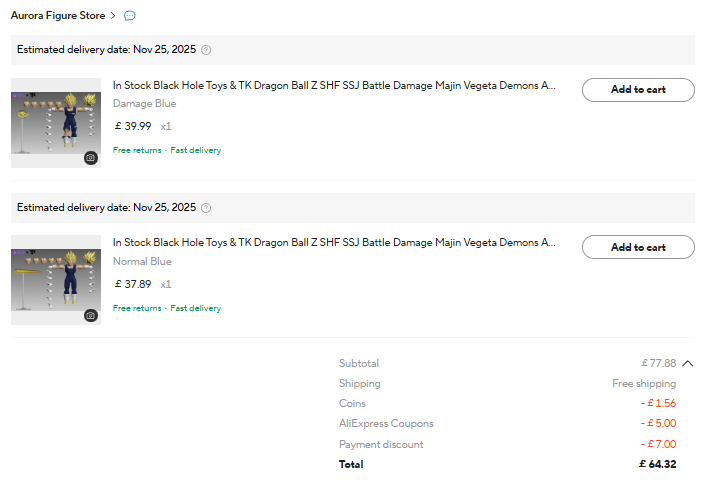This screenshot has width=706, height=483.
Task: Open the Normal Blue product thumbnail
Action: tap(56, 280)
